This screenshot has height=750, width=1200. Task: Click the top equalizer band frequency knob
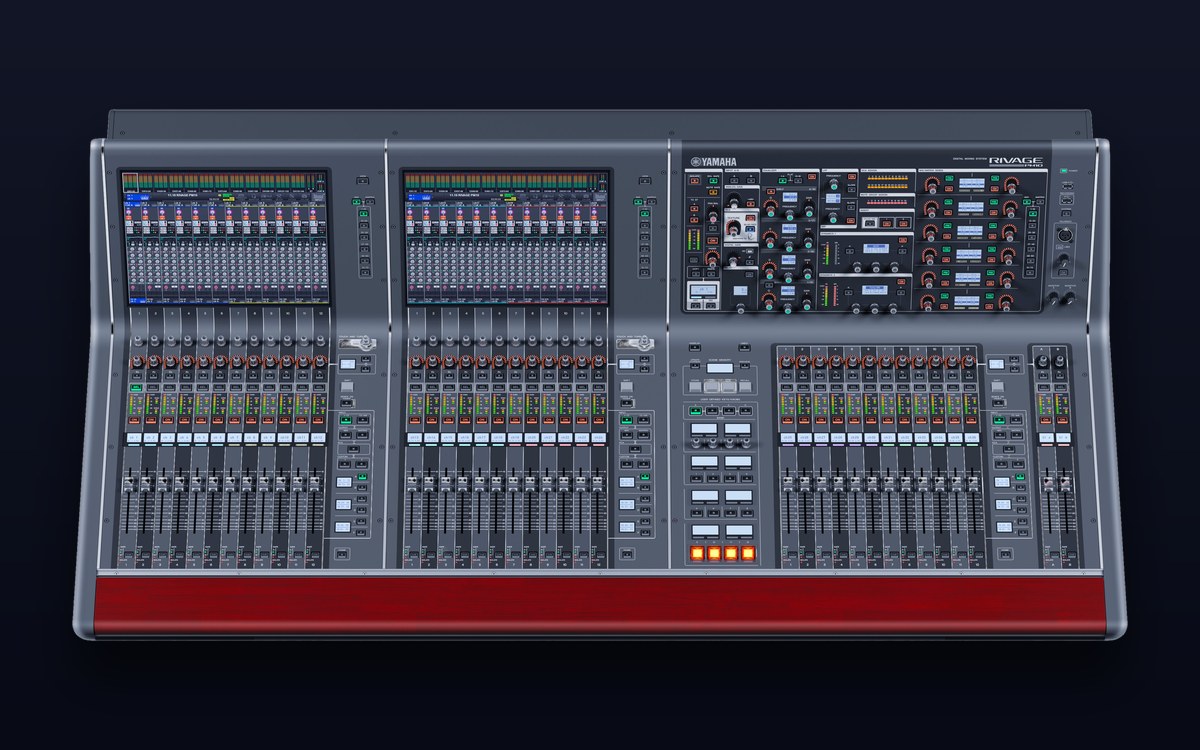pos(790,215)
